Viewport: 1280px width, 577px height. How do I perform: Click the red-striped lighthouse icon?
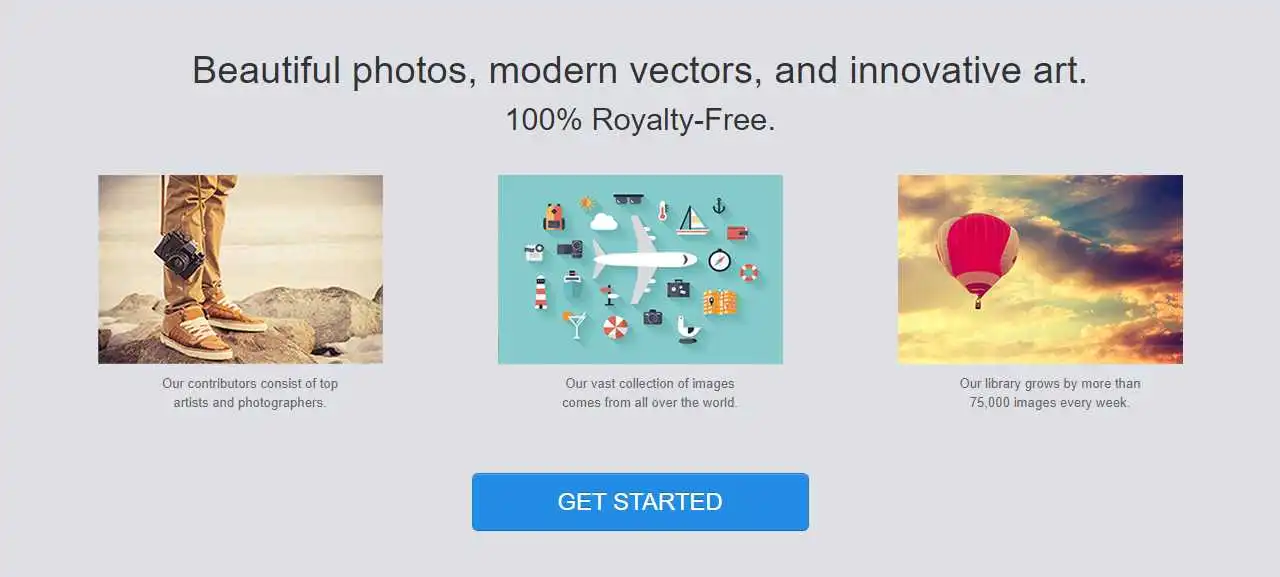click(x=541, y=292)
